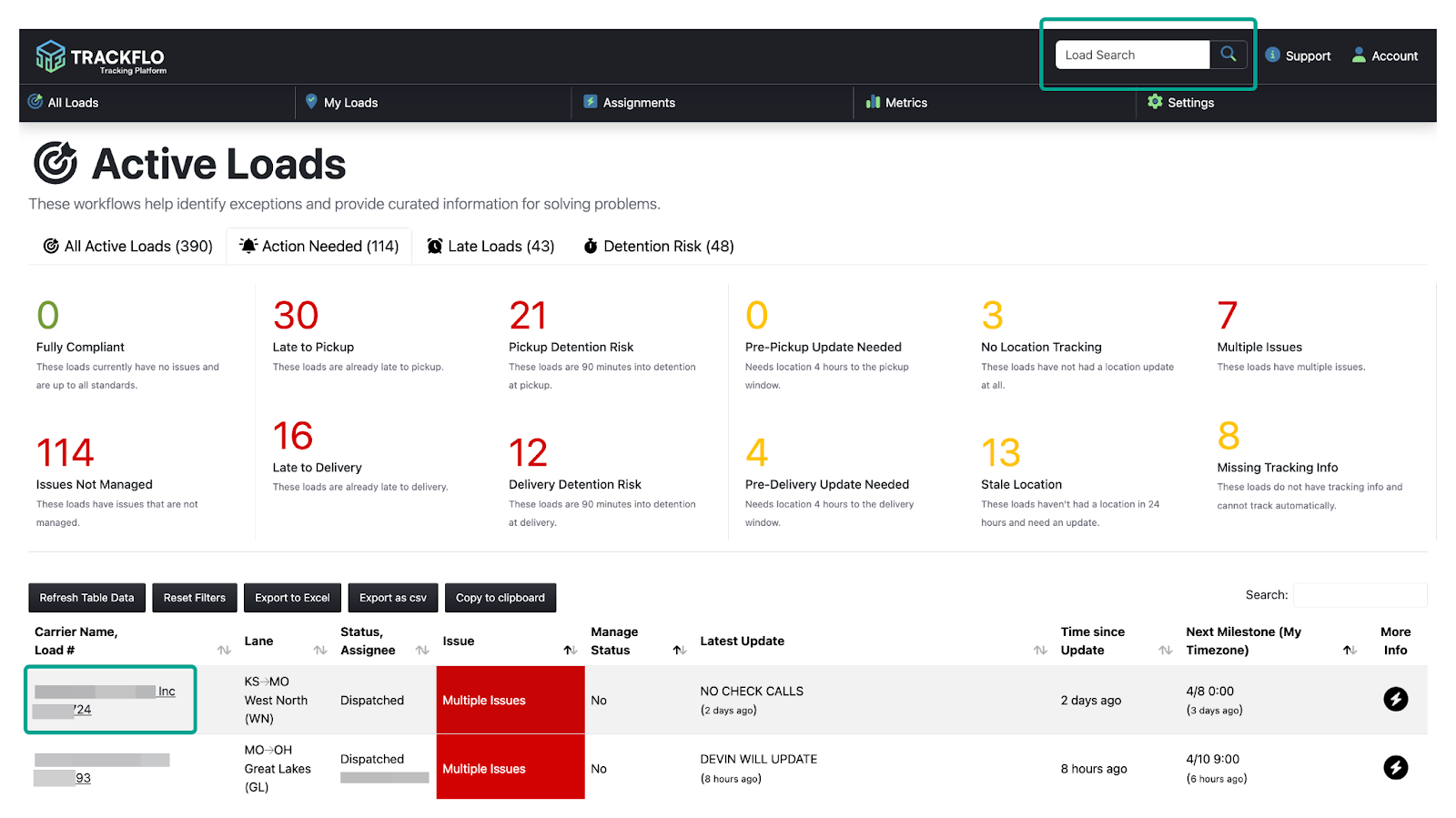
Task: Click the table Search input box
Action: coord(1360,595)
